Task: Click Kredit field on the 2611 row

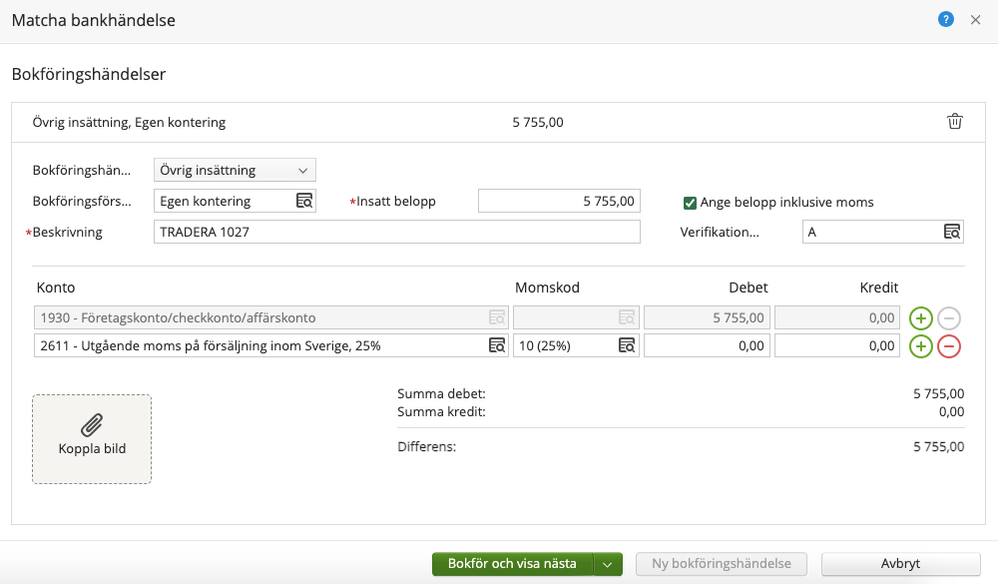Action: pos(837,346)
